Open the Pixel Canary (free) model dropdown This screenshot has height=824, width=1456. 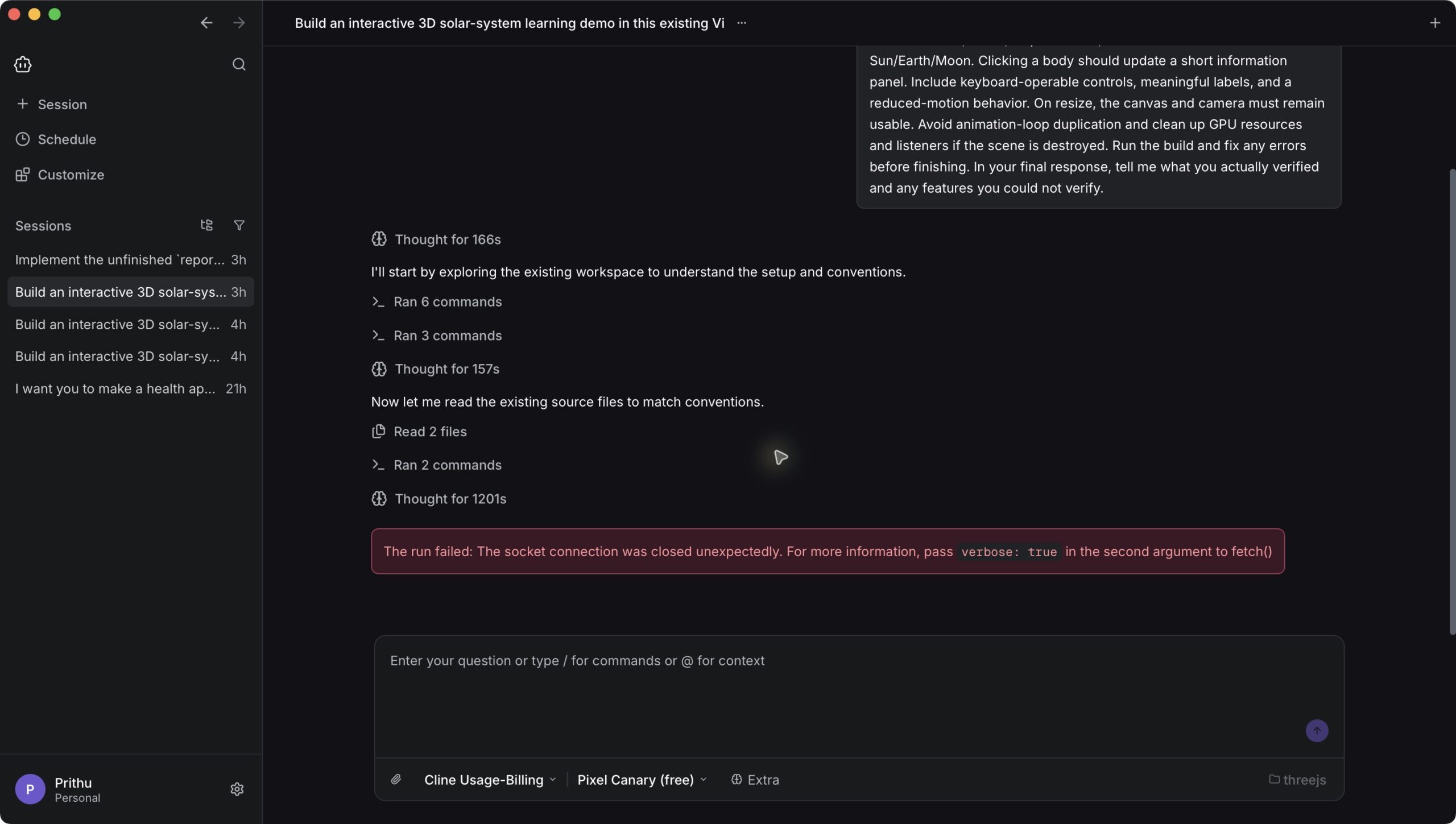(642, 780)
